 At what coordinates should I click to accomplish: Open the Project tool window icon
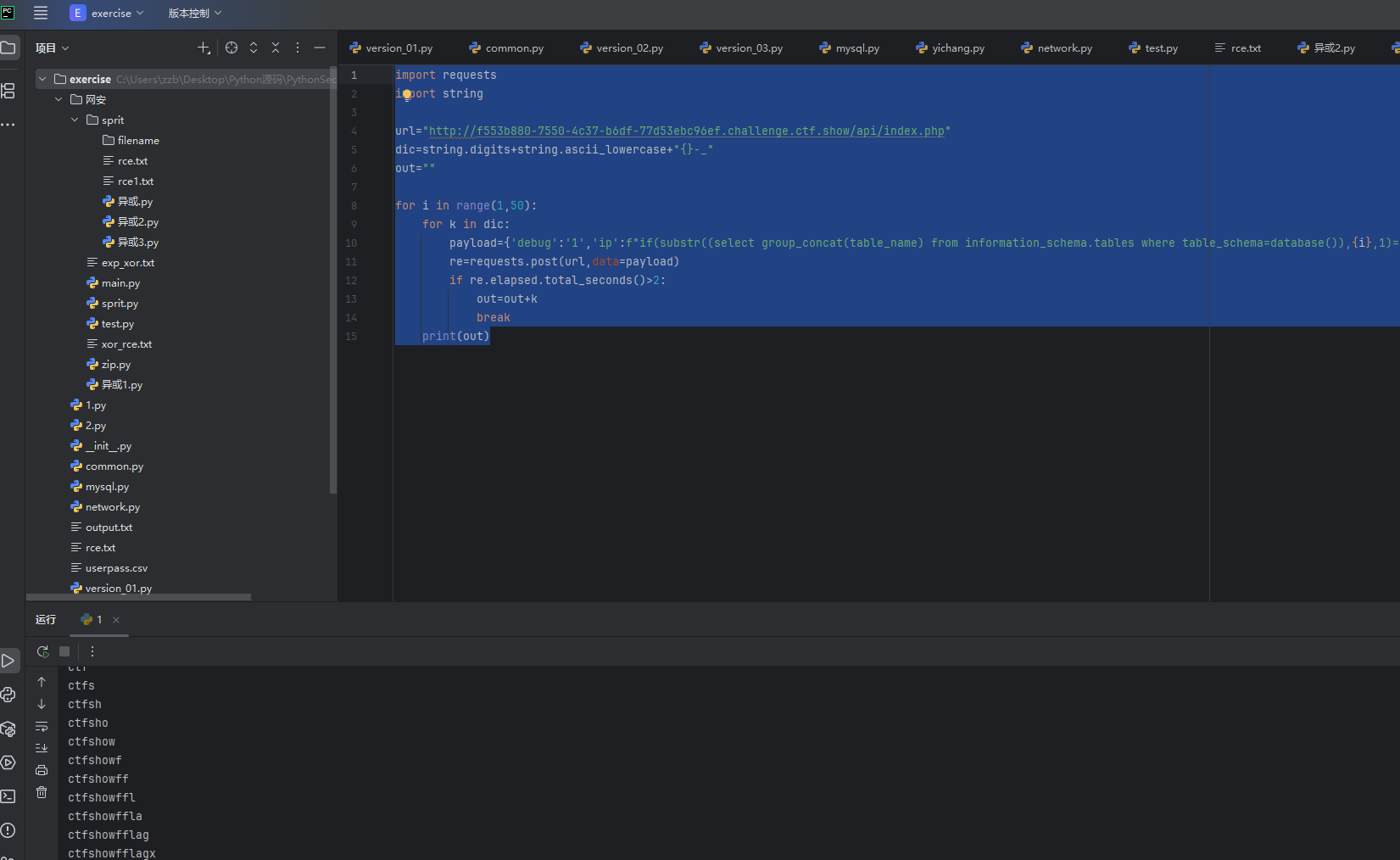click(x=8, y=47)
